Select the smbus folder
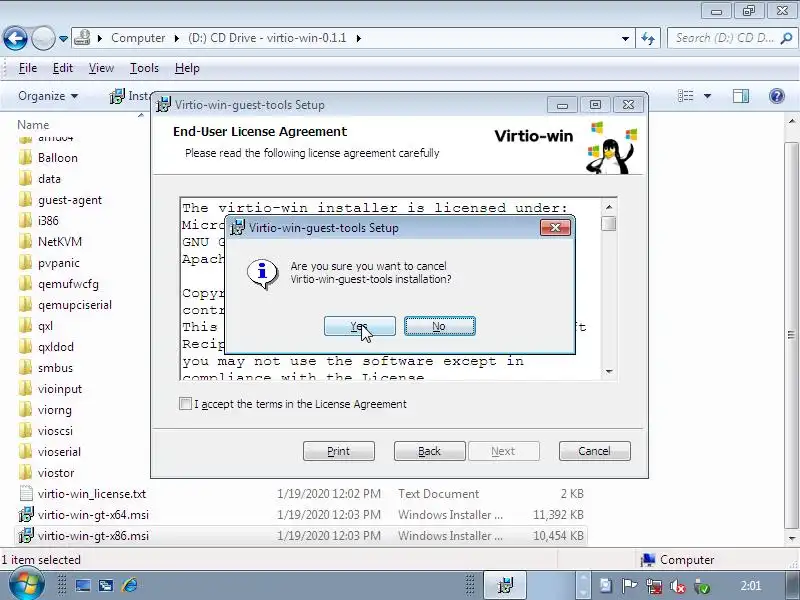This screenshot has height=600, width=800. (55, 368)
